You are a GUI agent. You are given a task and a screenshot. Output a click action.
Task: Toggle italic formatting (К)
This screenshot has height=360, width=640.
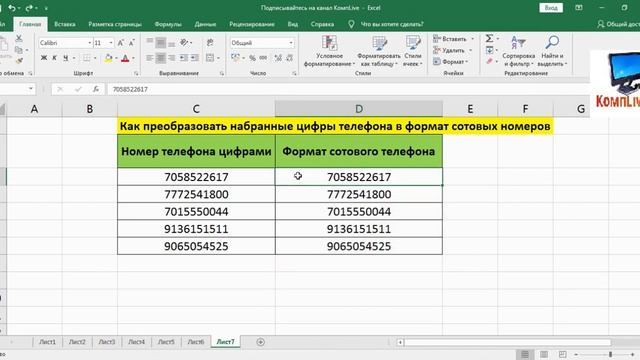[x=54, y=58]
